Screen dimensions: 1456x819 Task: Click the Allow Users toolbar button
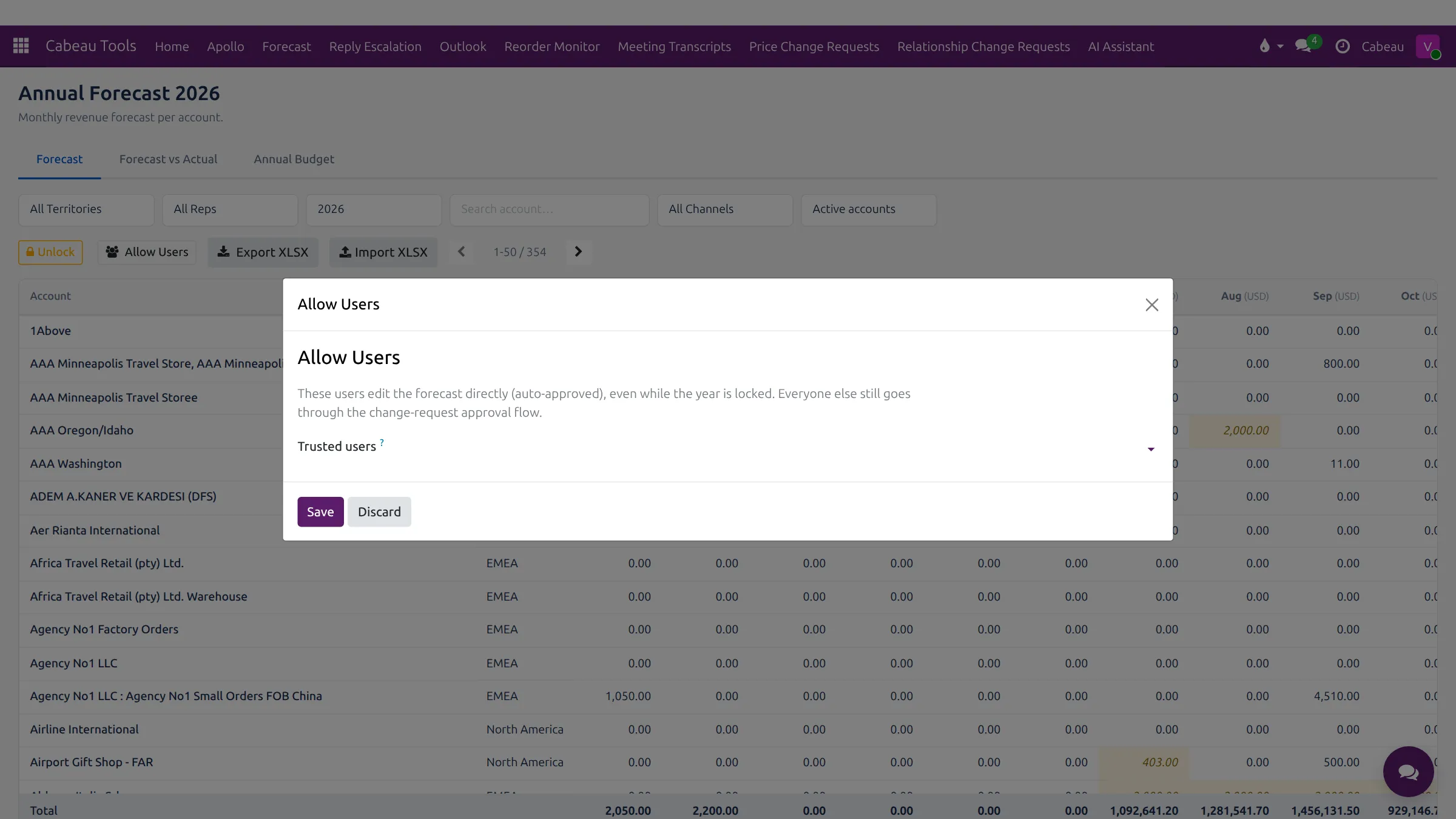click(x=147, y=252)
